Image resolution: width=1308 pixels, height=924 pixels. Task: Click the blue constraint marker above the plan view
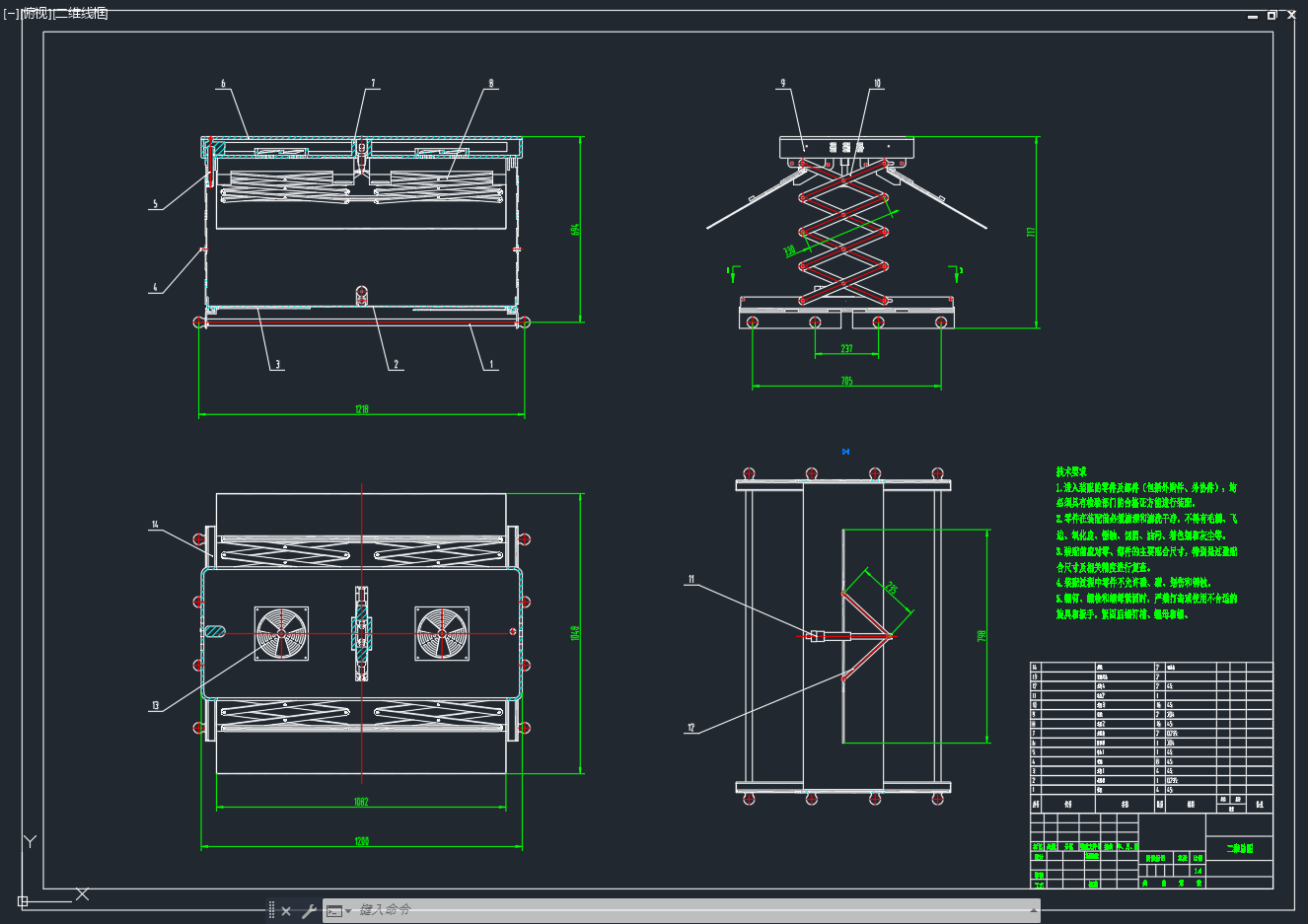coord(845,452)
